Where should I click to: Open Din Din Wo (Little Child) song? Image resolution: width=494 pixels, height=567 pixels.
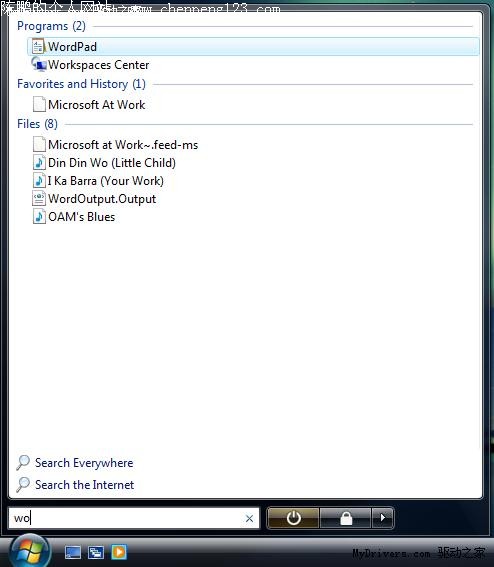(x=112, y=163)
